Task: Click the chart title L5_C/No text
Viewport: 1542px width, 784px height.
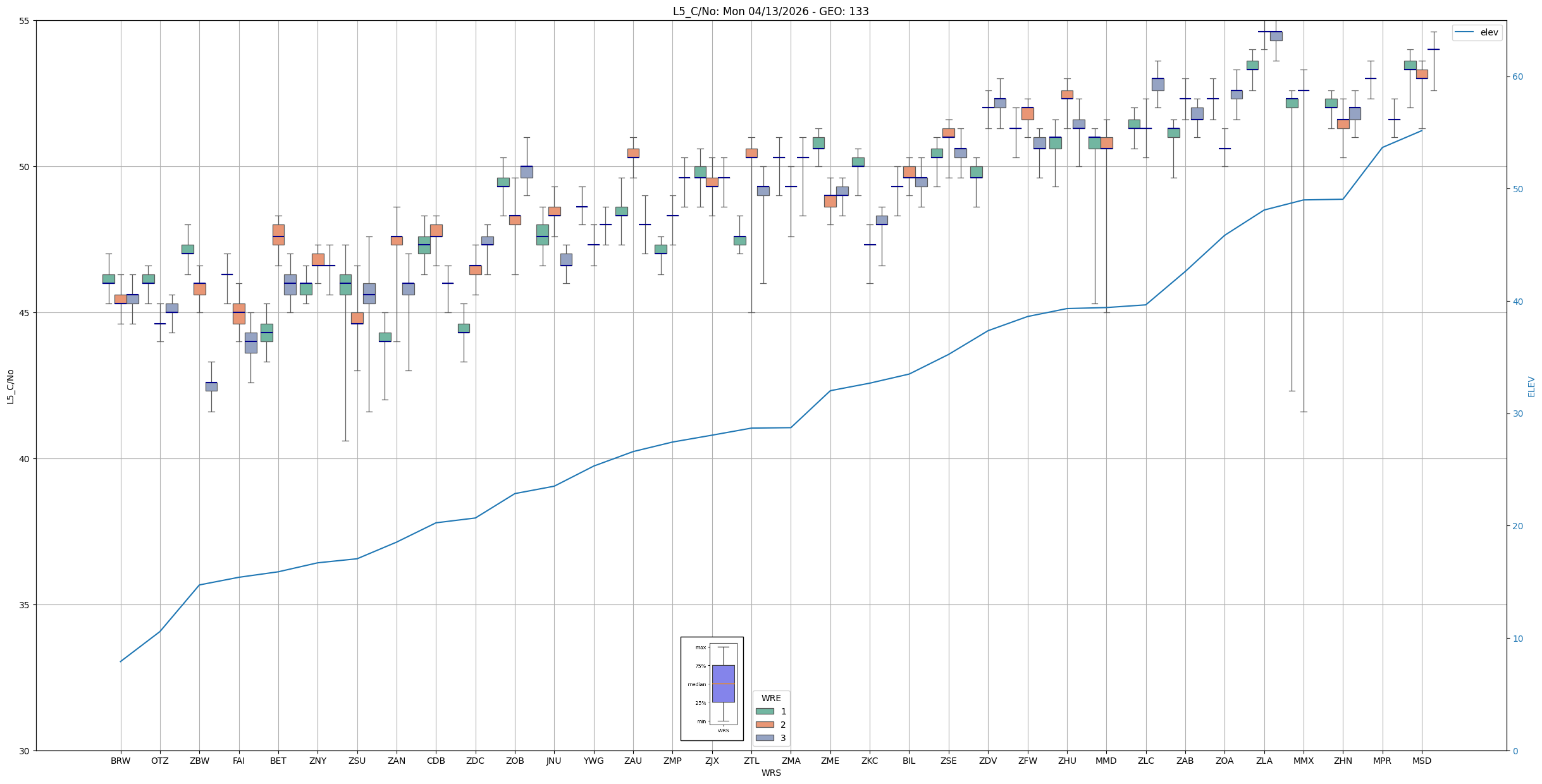Action: [x=770, y=11]
